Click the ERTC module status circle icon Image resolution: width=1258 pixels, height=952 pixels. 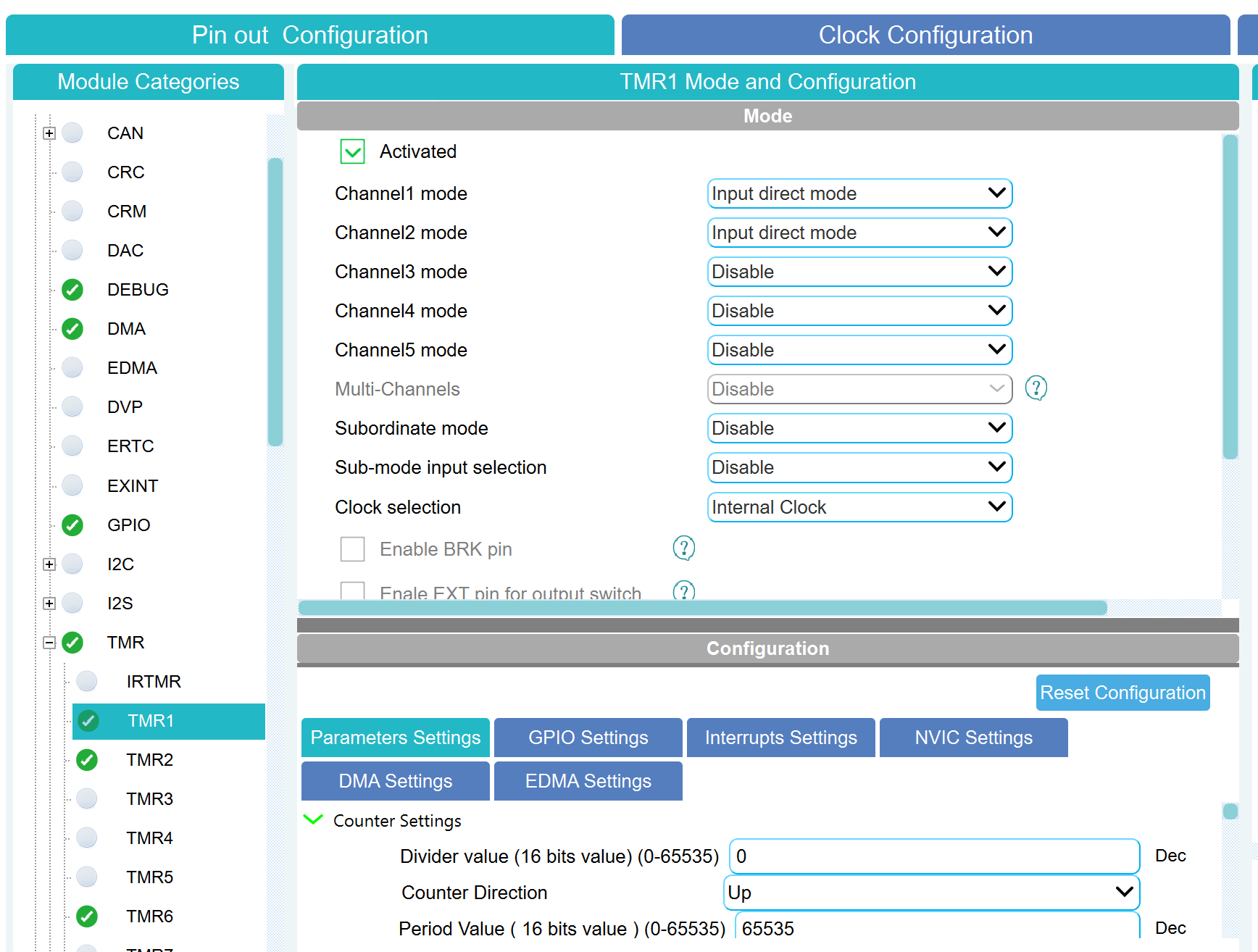pyautogui.click(x=72, y=446)
